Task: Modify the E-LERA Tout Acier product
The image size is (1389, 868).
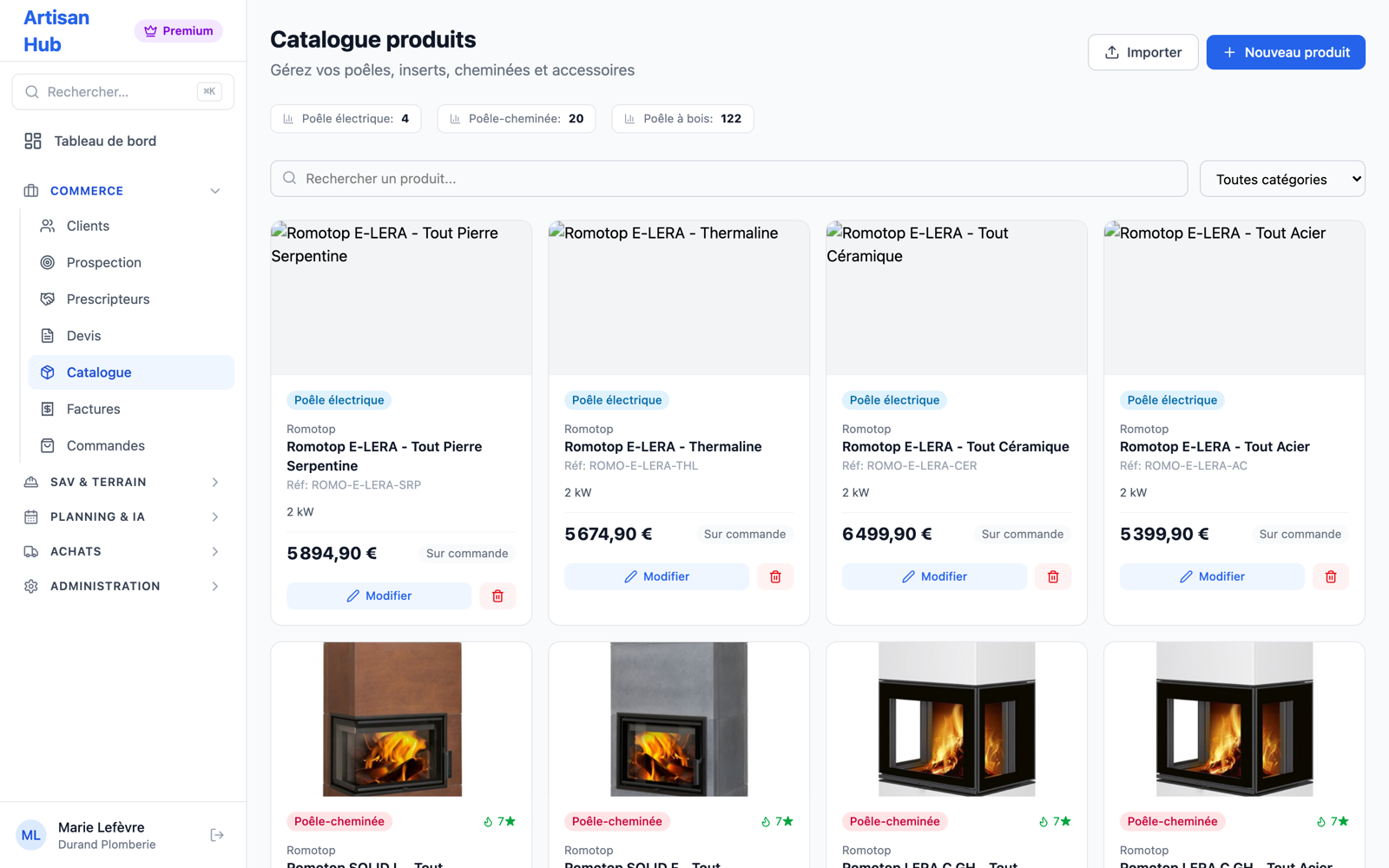Action: tap(1212, 576)
